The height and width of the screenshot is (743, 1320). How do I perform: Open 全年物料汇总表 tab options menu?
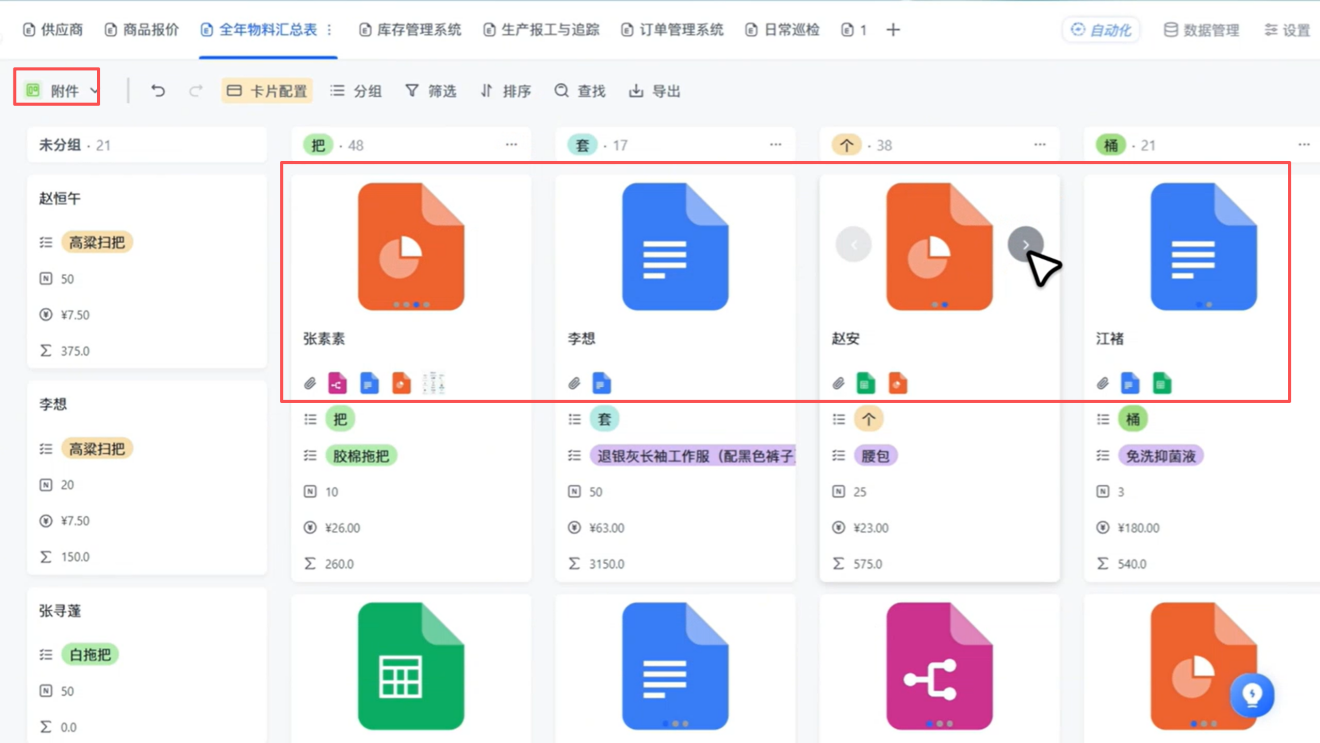330,30
